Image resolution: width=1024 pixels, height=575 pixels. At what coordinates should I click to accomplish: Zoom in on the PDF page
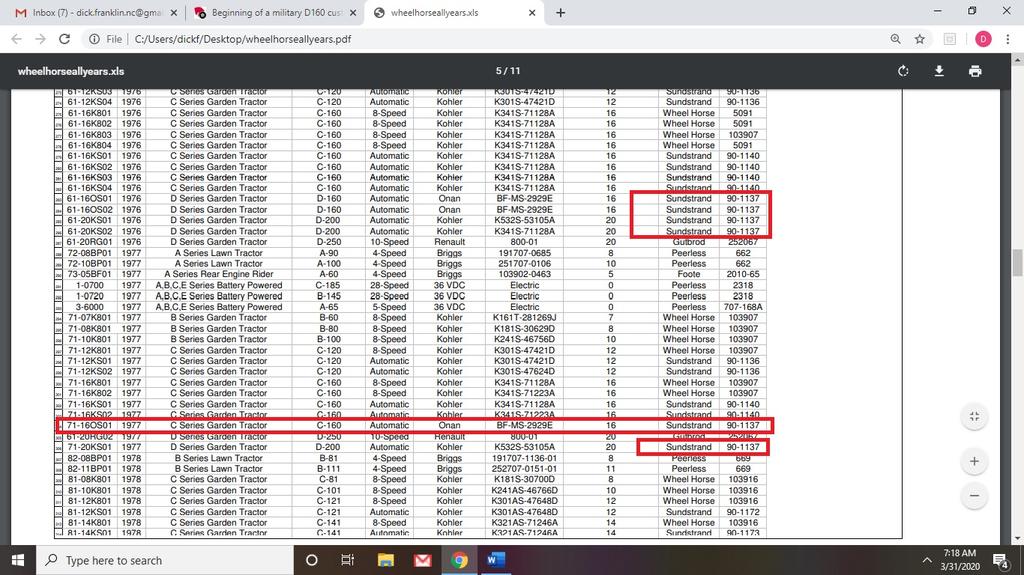(x=974, y=462)
